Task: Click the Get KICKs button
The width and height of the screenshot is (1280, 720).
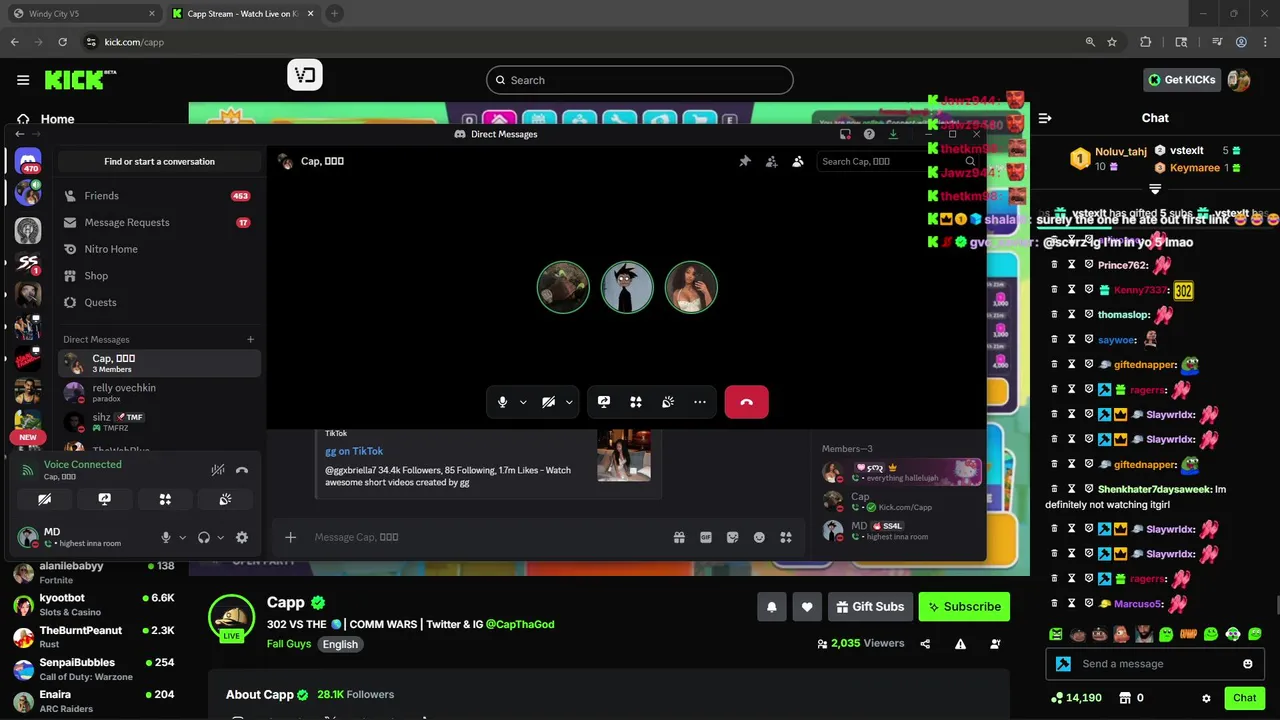Action: tap(1181, 80)
